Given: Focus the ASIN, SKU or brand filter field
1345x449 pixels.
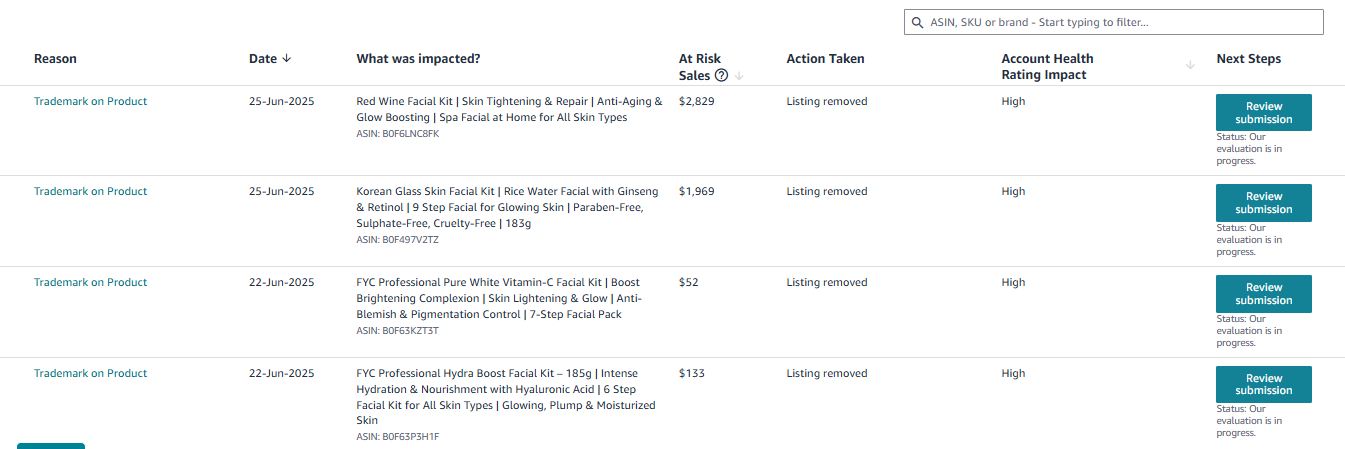Looking at the screenshot, I should (1114, 22).
